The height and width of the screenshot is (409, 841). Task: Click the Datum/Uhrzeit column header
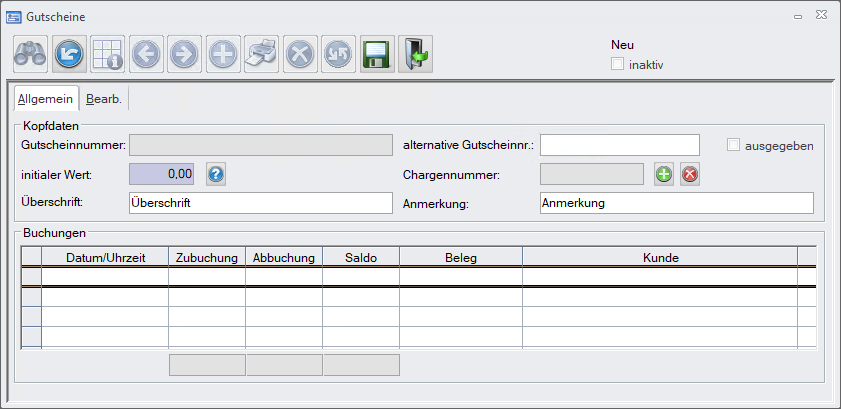coord(105,257)
